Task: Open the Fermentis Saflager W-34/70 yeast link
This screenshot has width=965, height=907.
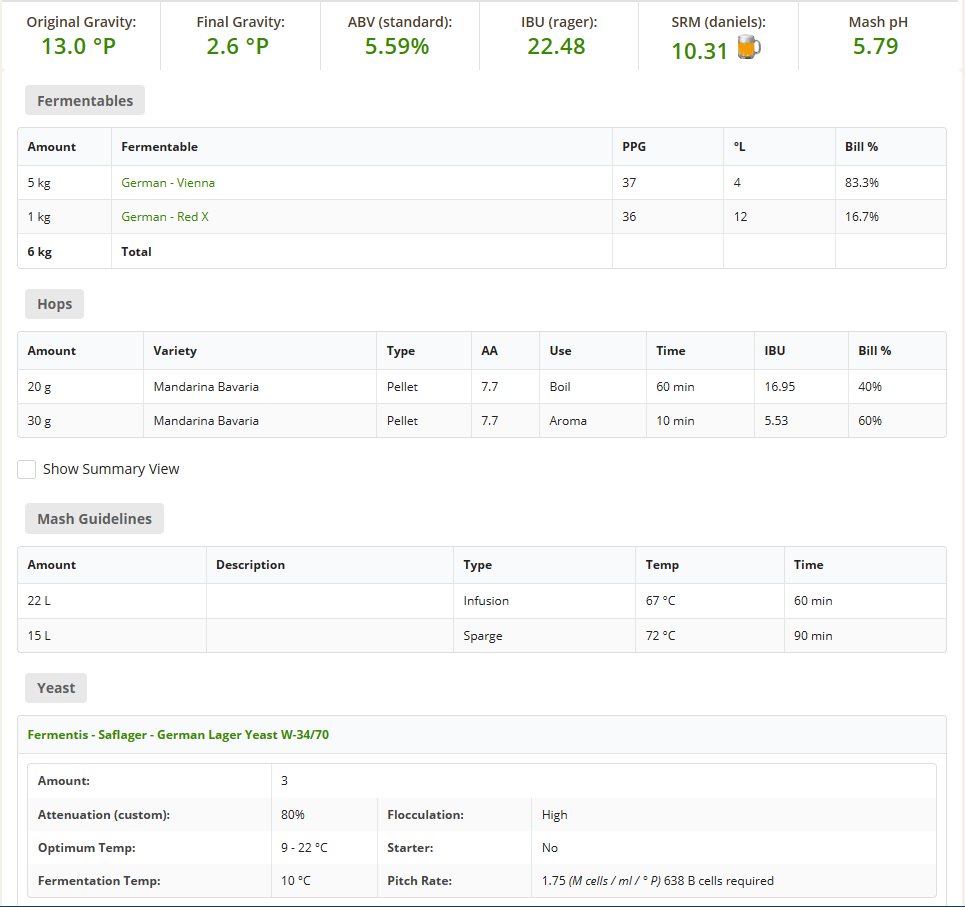Action: (178, 735)
